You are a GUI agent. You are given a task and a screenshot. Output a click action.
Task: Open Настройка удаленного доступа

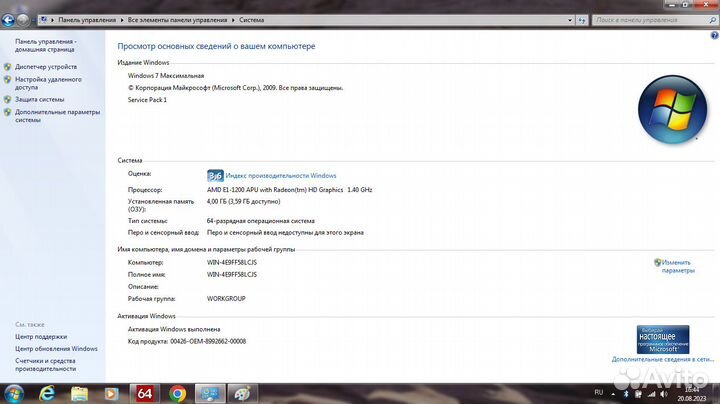(48, 83)
